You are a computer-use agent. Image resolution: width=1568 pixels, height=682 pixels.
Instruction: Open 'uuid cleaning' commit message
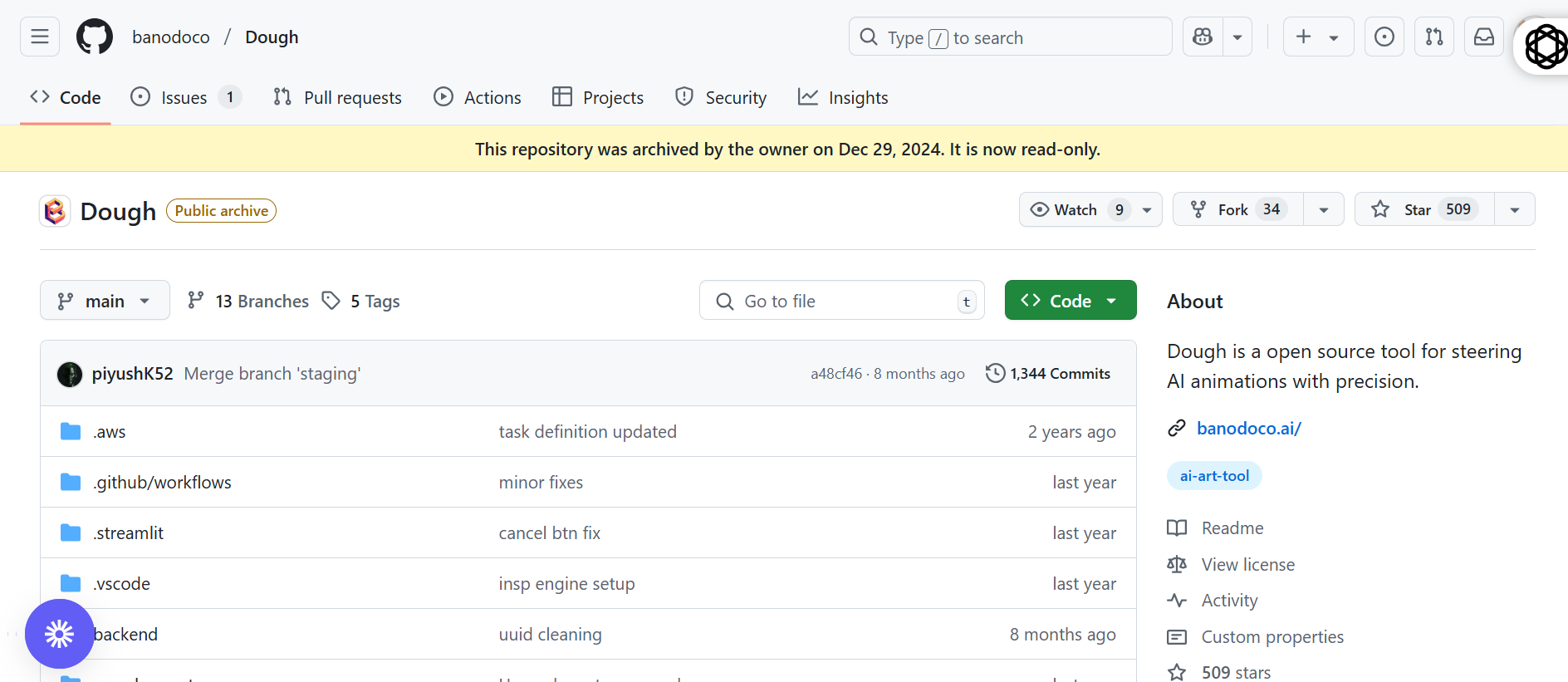[551, 635]
